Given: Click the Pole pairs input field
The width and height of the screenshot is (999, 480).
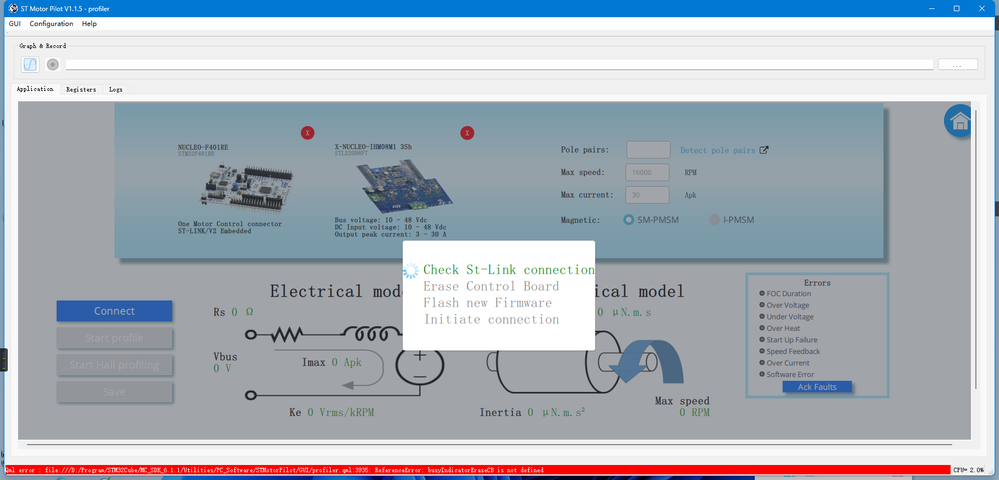Looking at the screenshot, I should 648,150.
